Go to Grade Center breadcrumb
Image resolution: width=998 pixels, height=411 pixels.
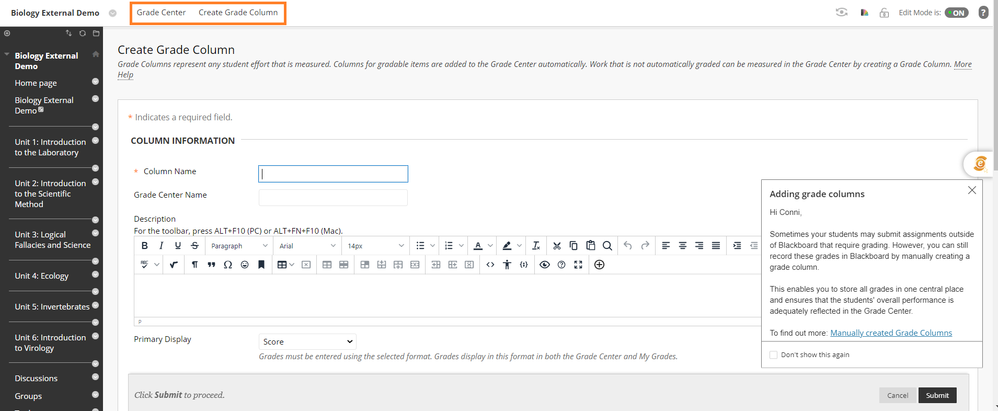(x=161, y=13)
